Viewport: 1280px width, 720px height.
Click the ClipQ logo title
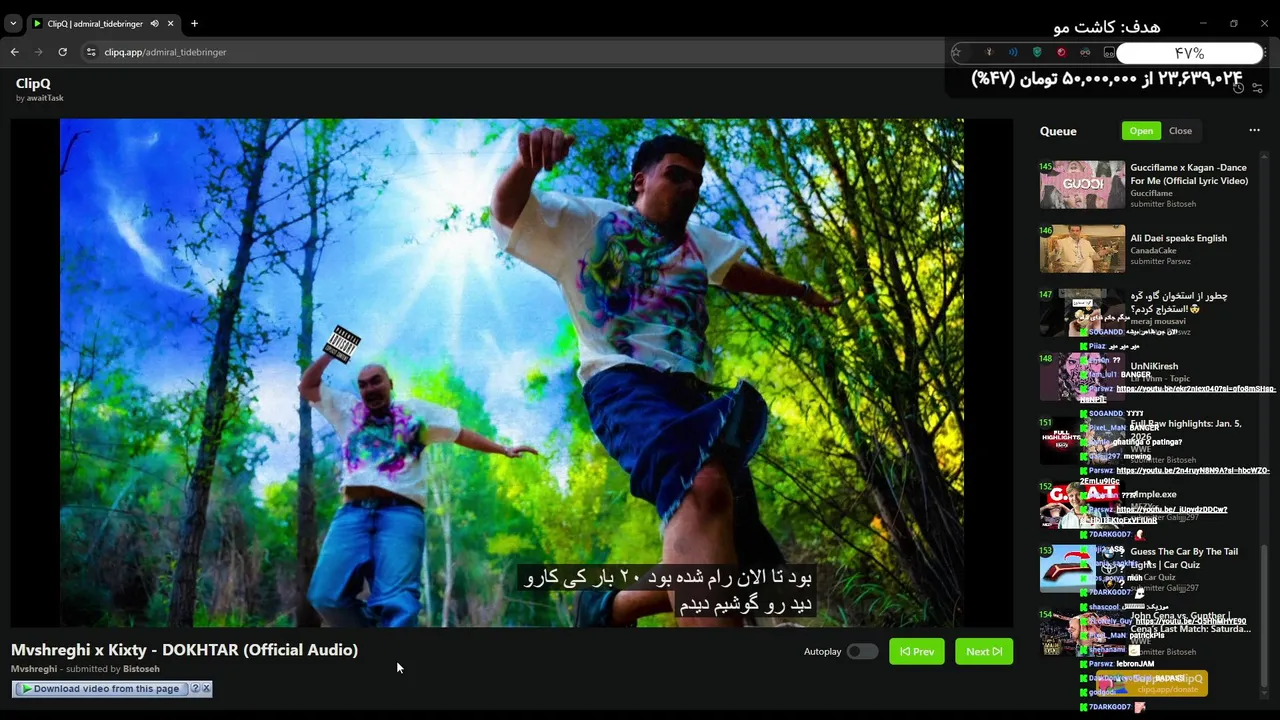33,84
